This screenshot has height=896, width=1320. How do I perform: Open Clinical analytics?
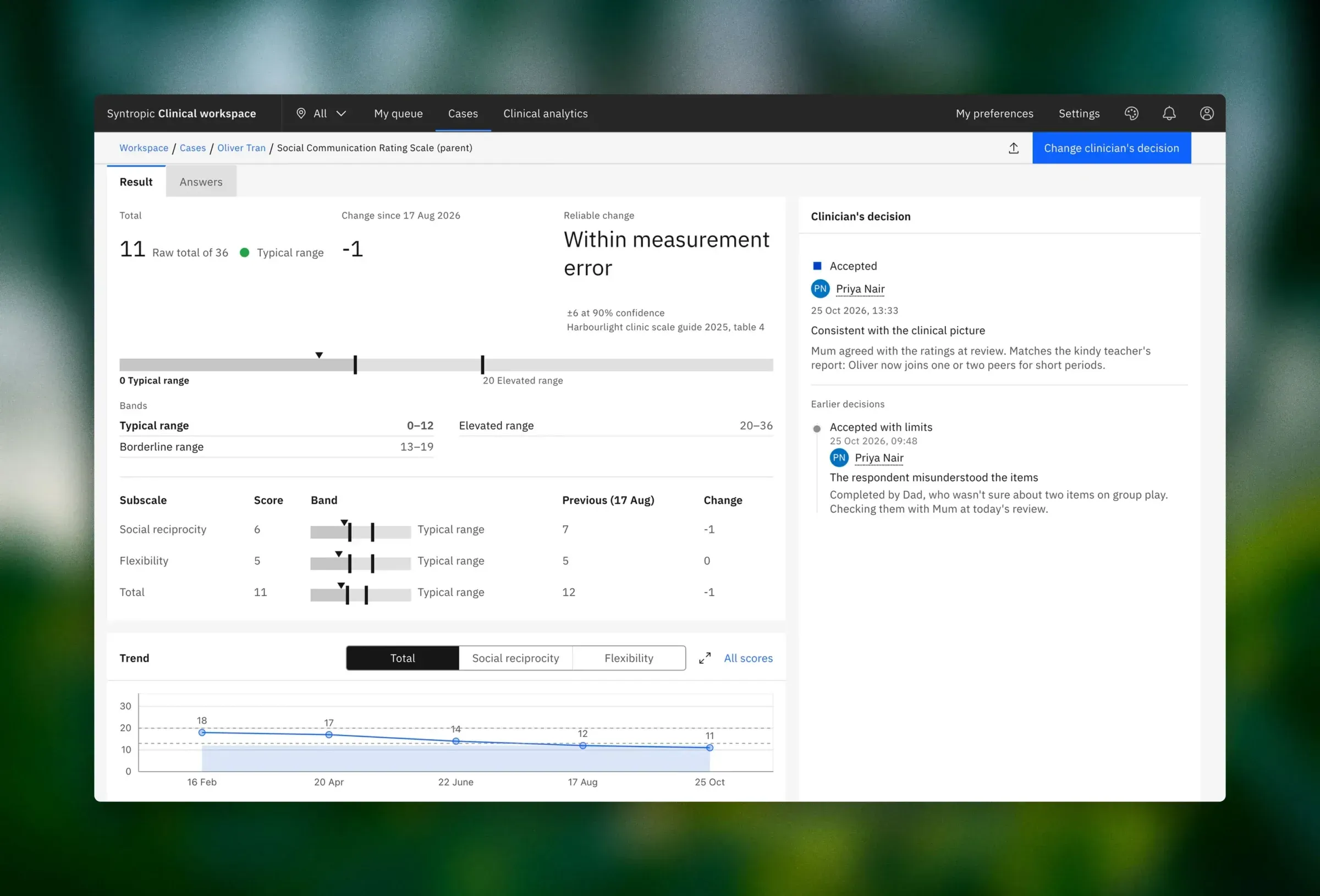[545, 114]
